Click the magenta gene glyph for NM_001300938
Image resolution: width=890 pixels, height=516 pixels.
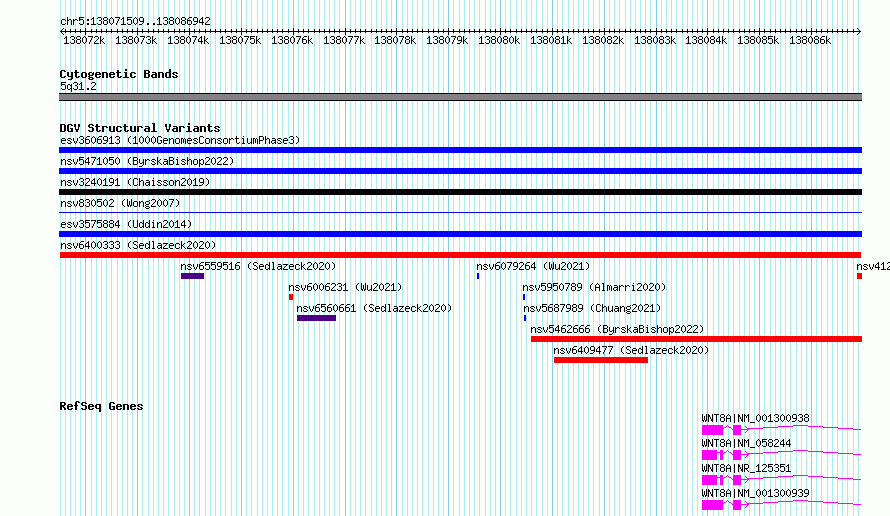782,430
